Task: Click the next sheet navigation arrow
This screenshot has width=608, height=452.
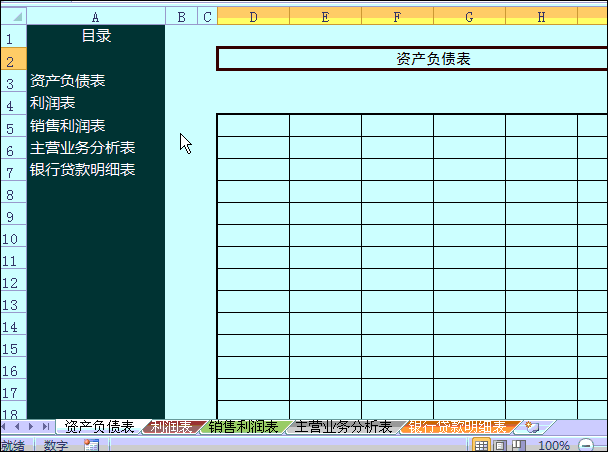Action: click(x=33, y=427)
